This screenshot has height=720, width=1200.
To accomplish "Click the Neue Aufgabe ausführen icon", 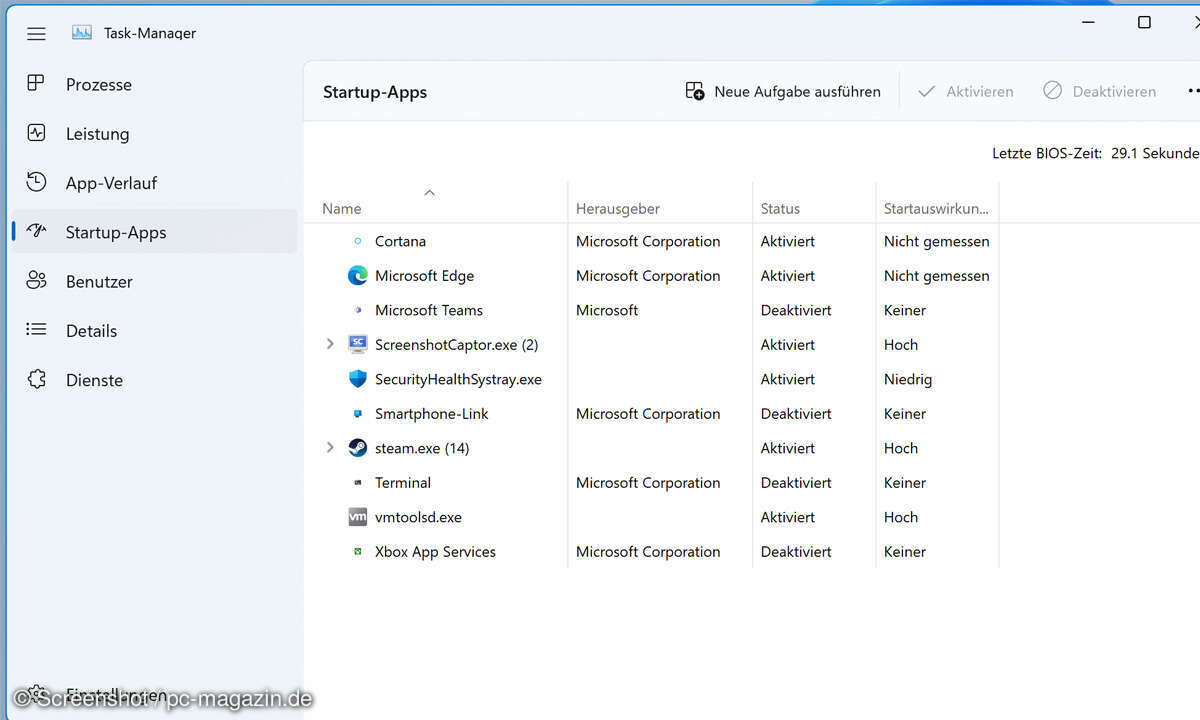I will pyautogui.click(x=695, y=91).
